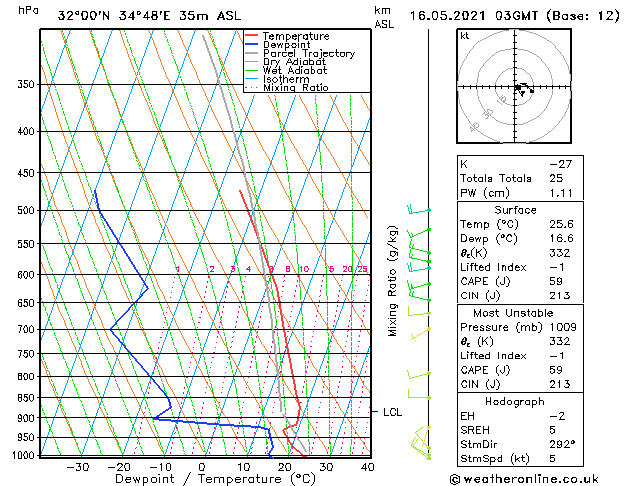Image resolution: width=629 pixels, height=486 pixels.
Task: Click the wind barb at 850 hPa
Action: pos(419,394)
